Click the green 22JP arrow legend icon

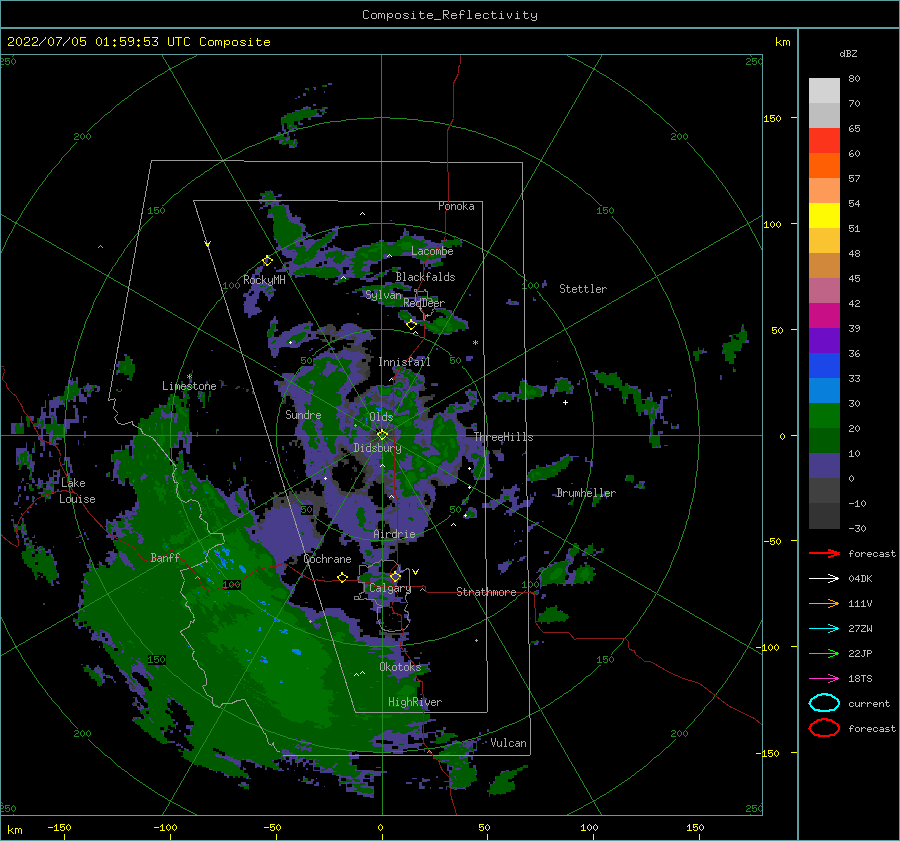point(824,653)
